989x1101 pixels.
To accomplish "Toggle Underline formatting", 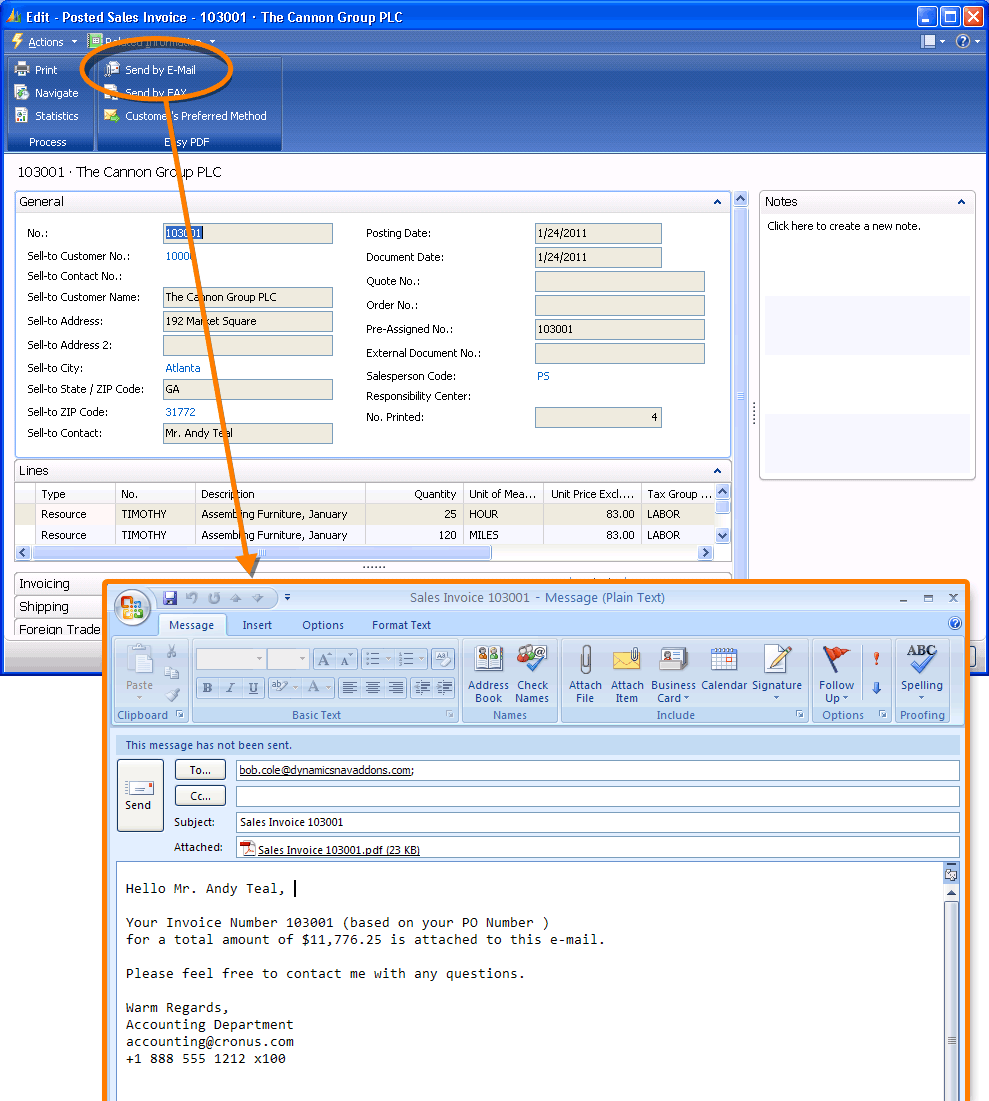I will point(253,687).
